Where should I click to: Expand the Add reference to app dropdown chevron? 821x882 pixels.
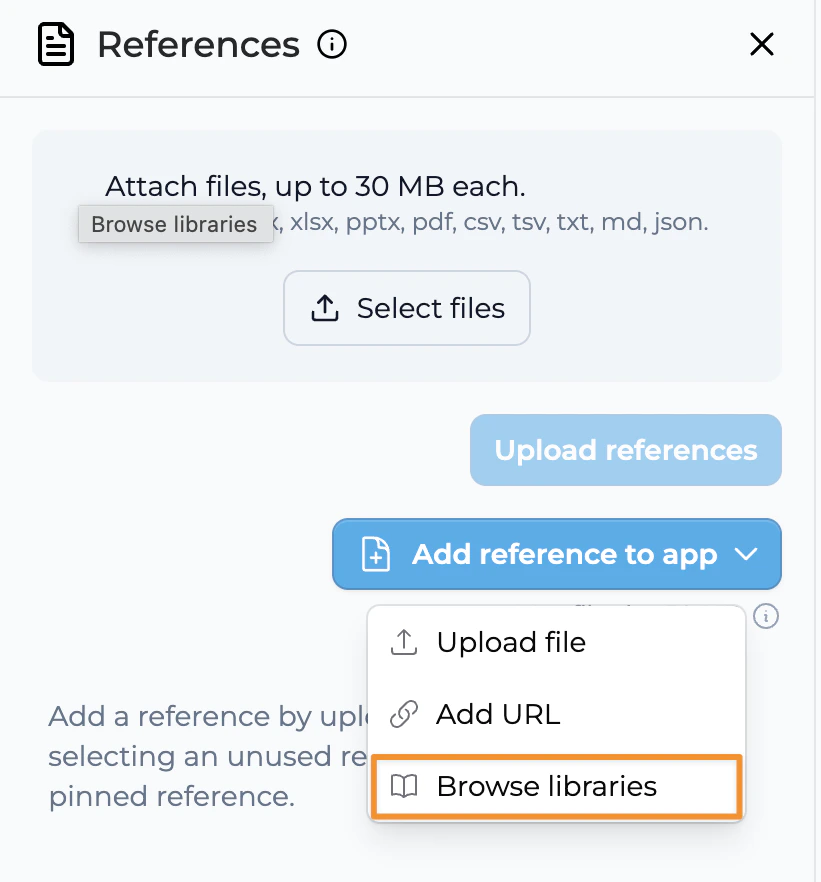746,554
